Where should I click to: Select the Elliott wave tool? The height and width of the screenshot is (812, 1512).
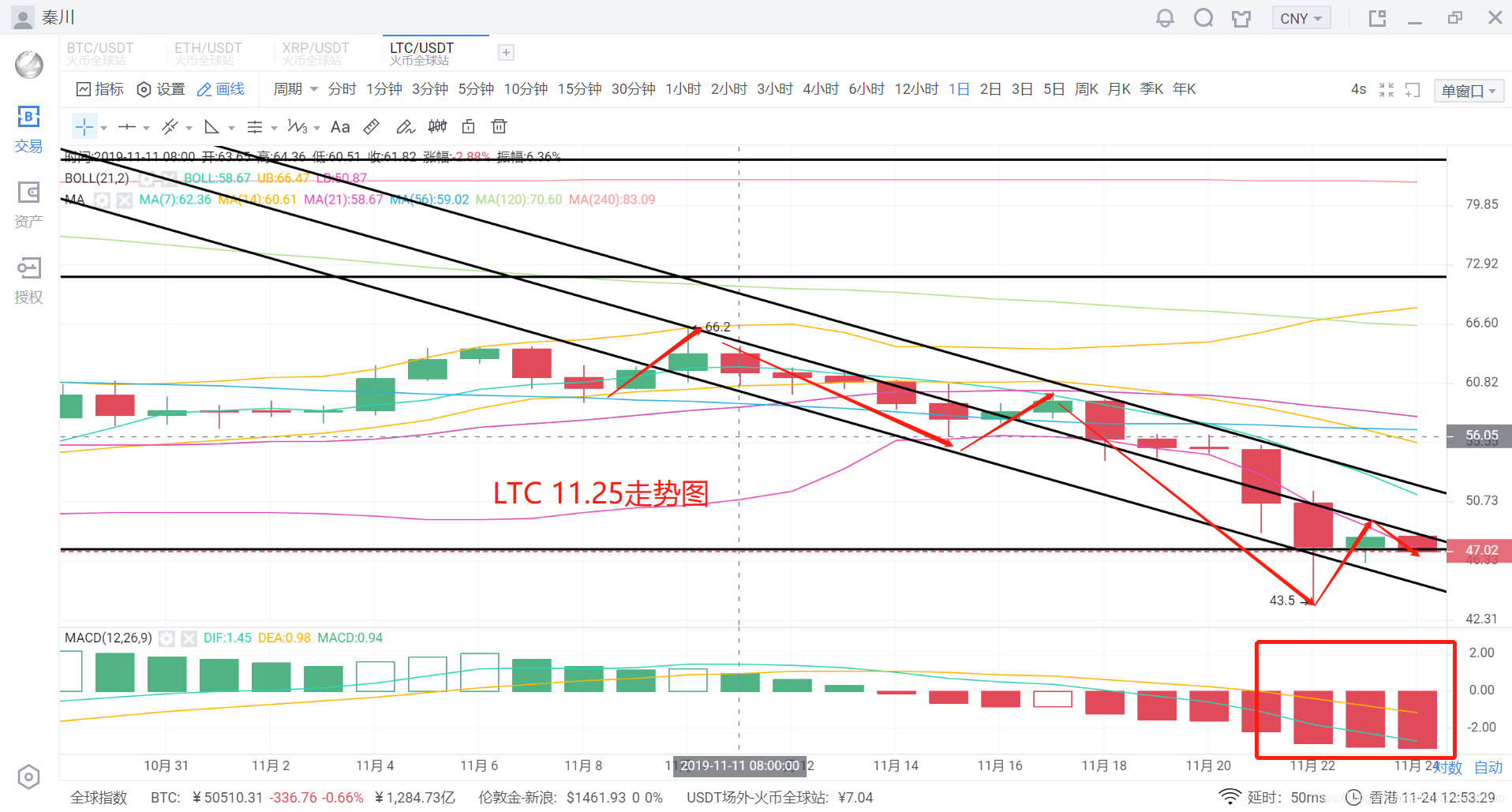[297, 126]
